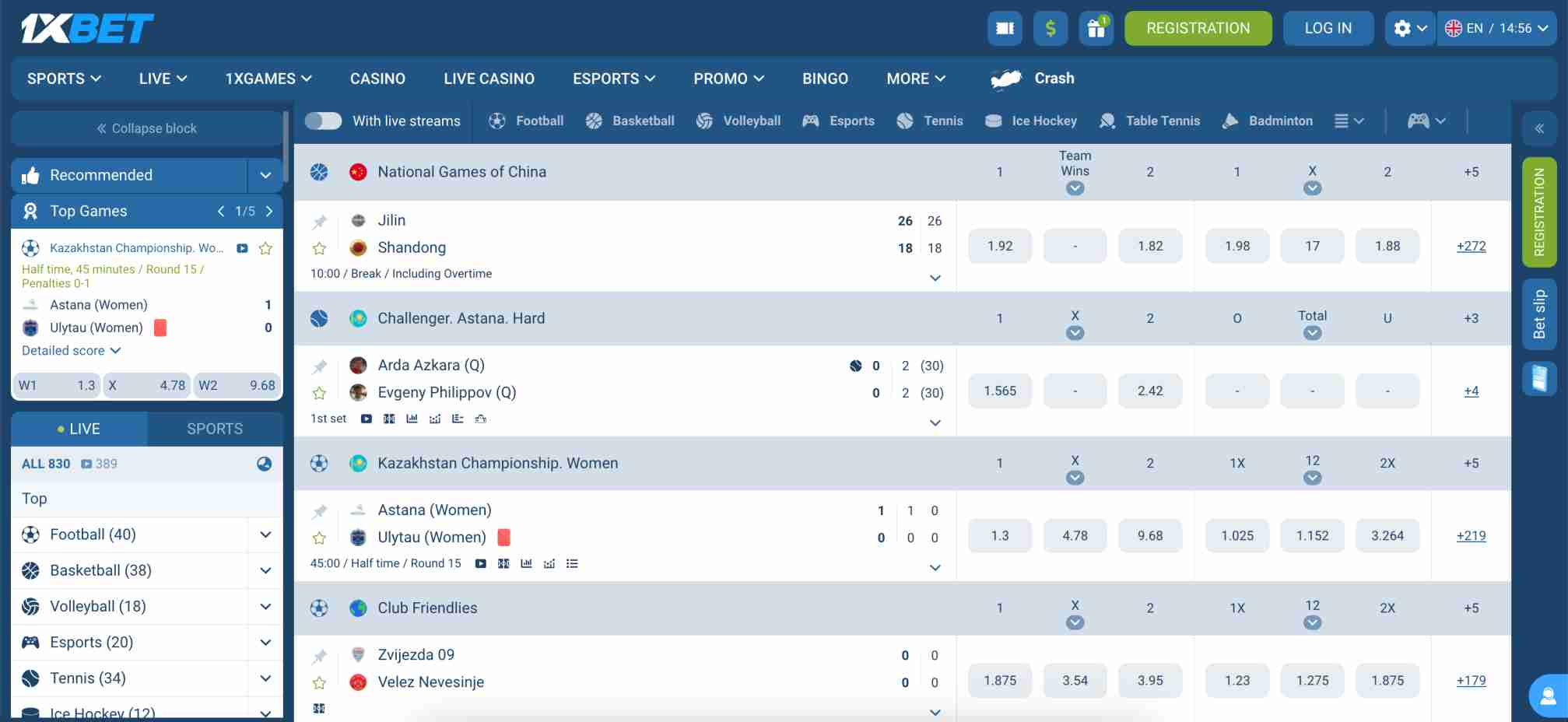Click Collapse block button
This screenshot has width=1568, height=722.
(x=147, y=128)
